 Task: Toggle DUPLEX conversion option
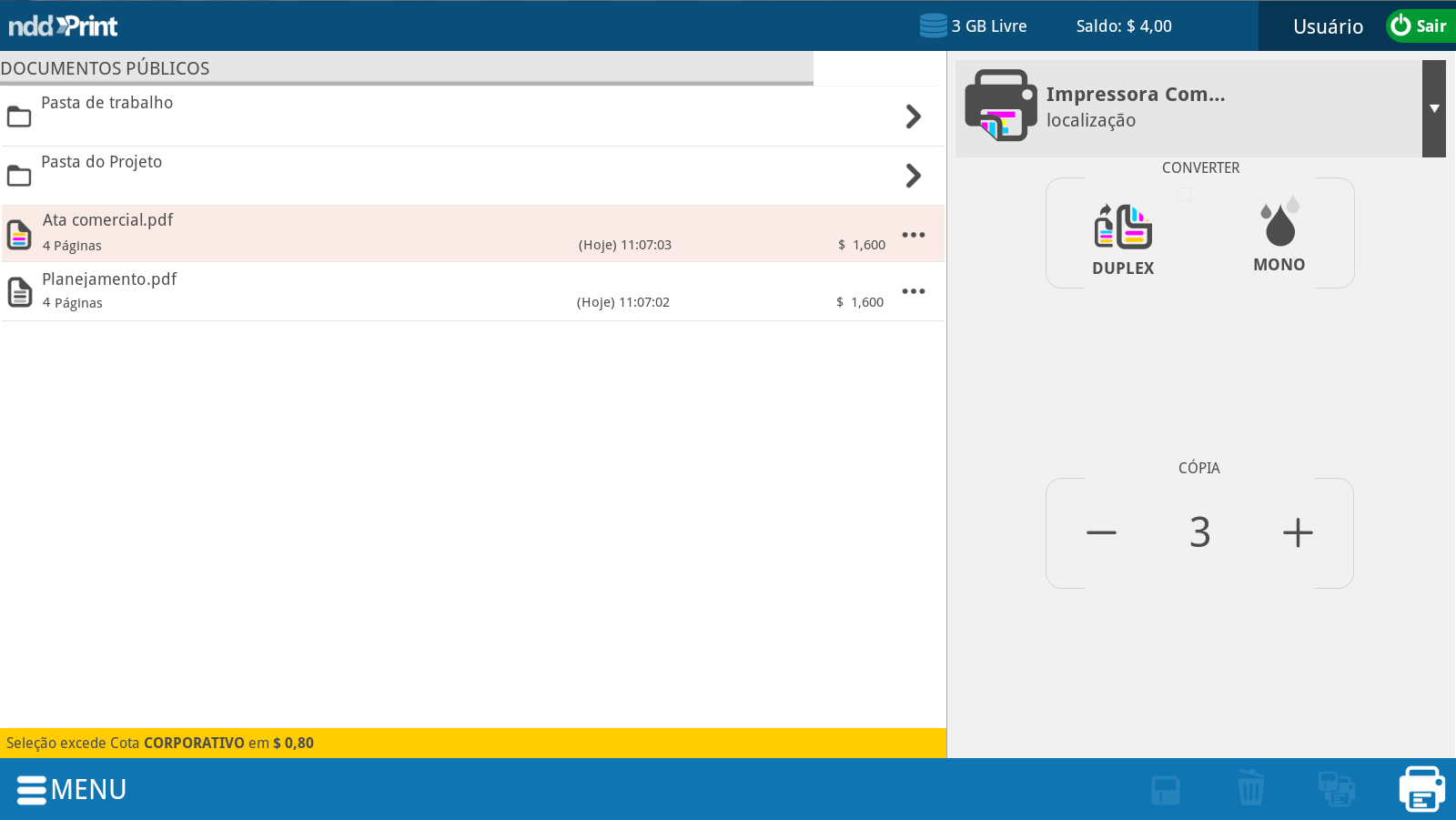click(1123, 238)
